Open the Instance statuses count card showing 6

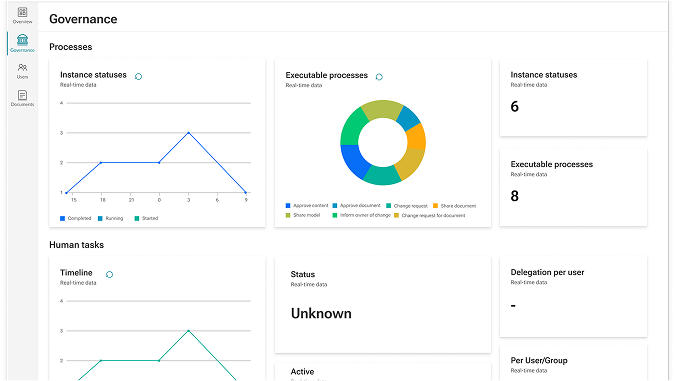(x=573, y=98)
